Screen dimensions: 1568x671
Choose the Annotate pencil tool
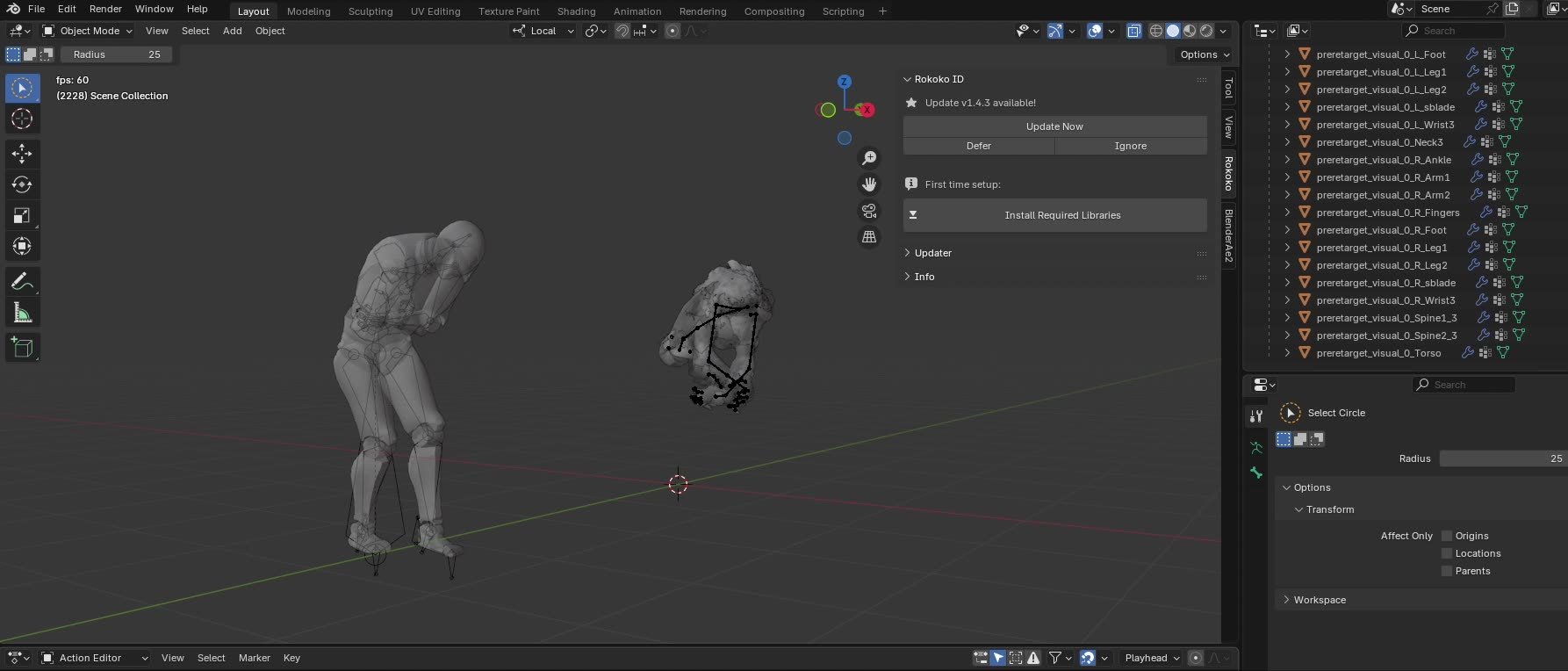click(x=22, y=281)
